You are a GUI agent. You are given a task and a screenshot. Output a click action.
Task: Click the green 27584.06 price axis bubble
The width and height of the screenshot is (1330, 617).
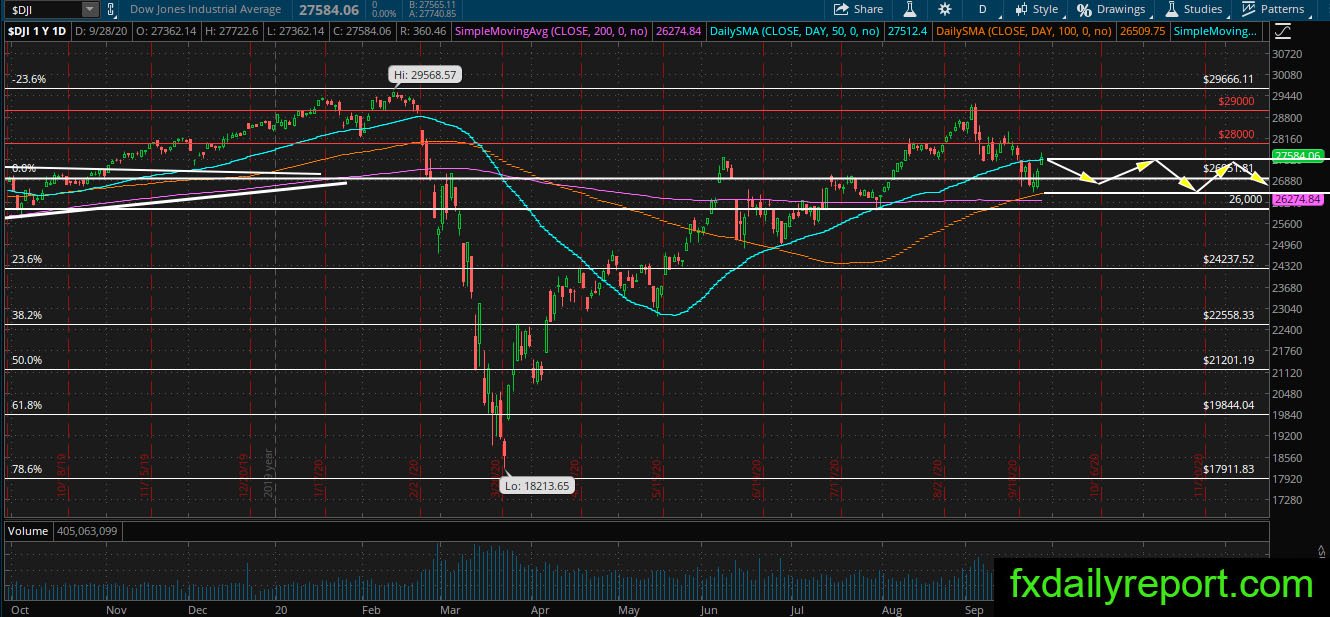point(1296,156)
